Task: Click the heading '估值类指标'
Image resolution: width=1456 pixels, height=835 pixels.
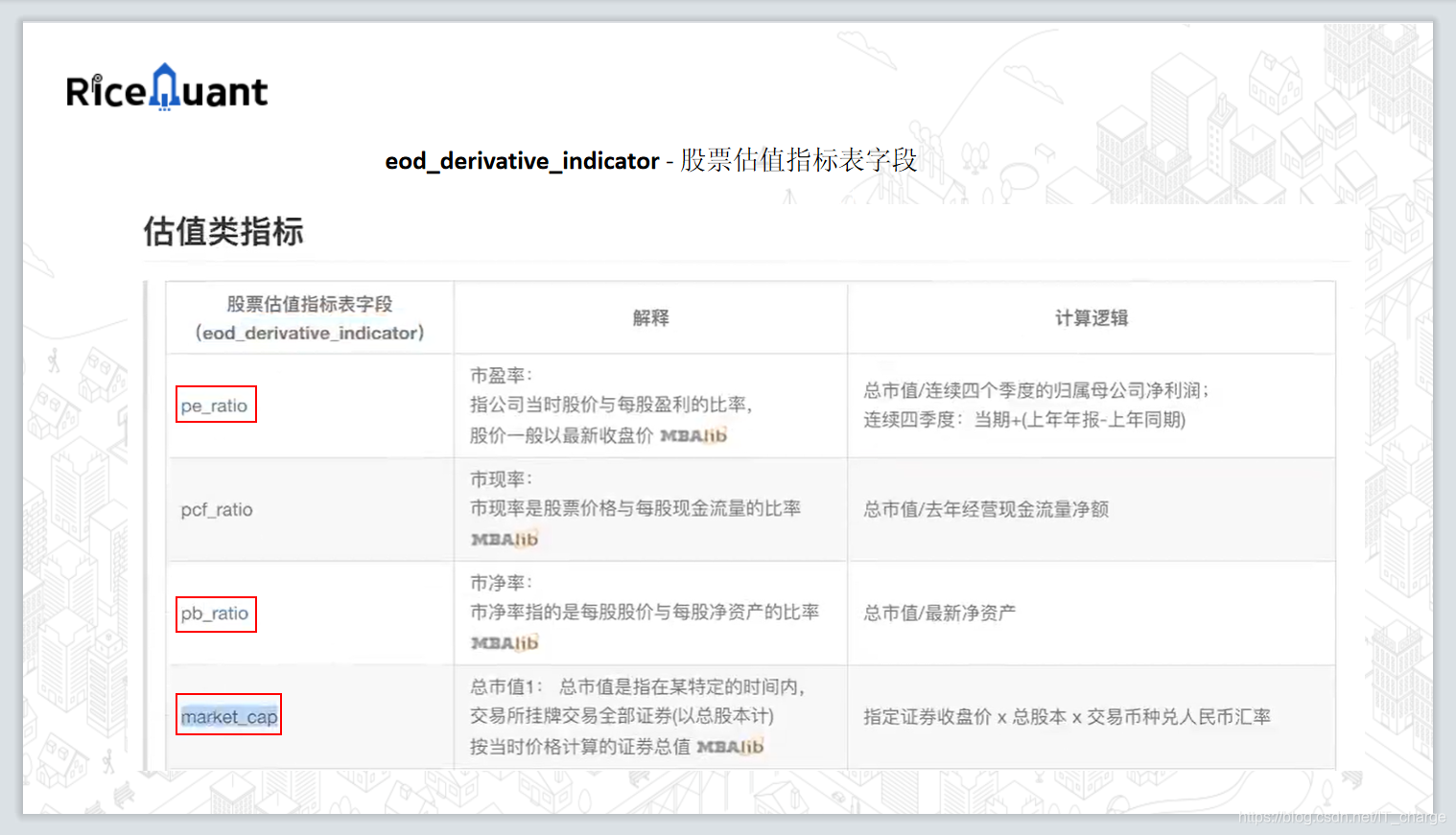Action: click(223, 231)
